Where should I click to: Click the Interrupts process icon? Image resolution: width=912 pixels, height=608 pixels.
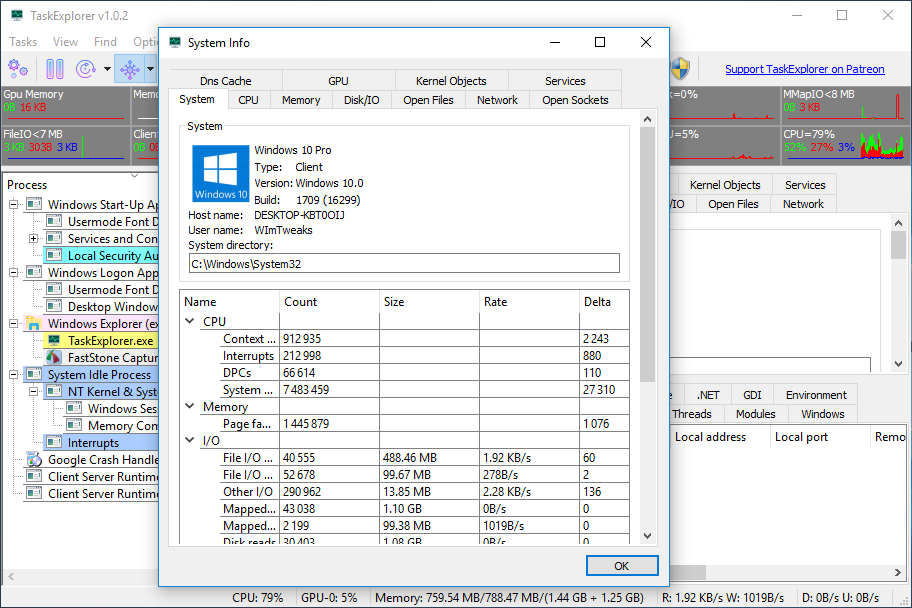(54, 442)
